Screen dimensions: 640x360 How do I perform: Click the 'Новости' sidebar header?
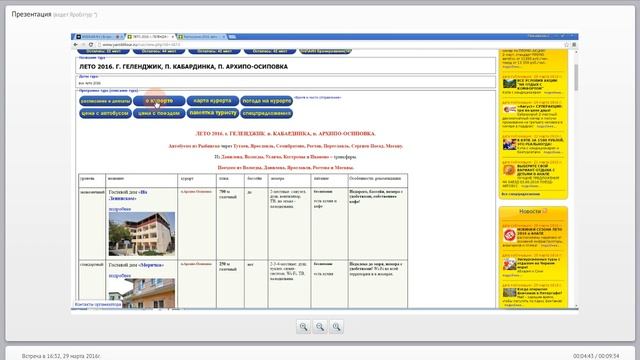click(530, 211)
